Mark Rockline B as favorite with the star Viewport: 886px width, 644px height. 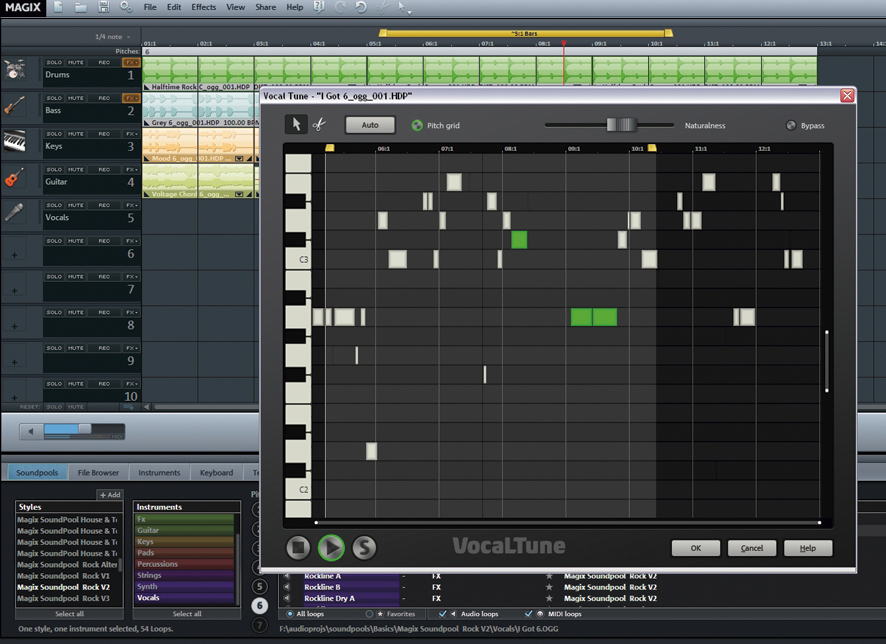coord(549,587)
